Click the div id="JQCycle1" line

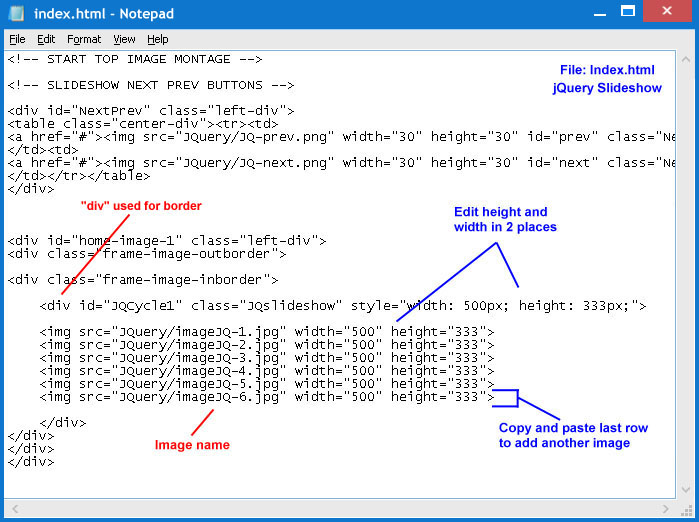(343, 306)
